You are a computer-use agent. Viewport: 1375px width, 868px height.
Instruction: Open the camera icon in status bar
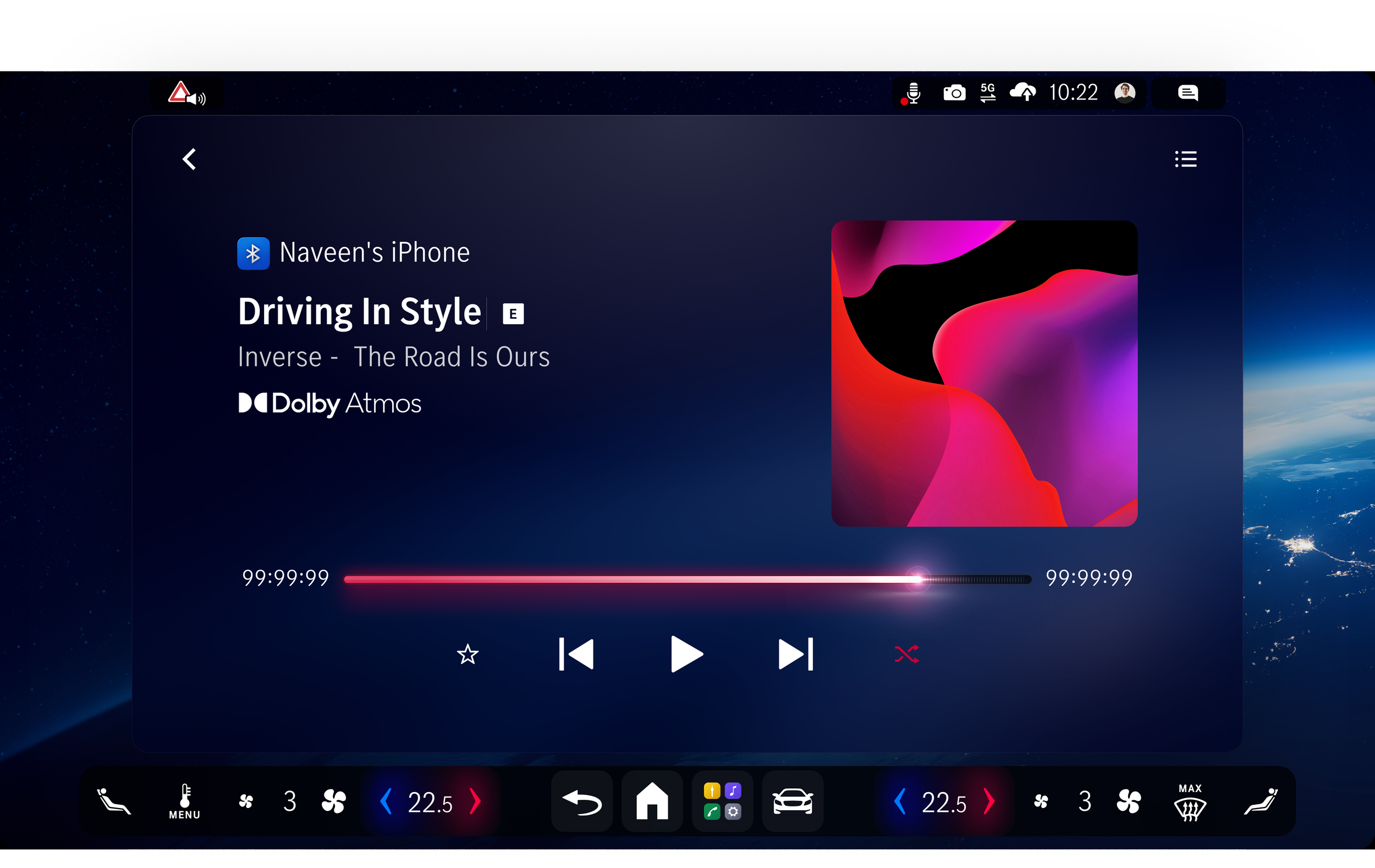pyautogui.click(x=954, y=93)
